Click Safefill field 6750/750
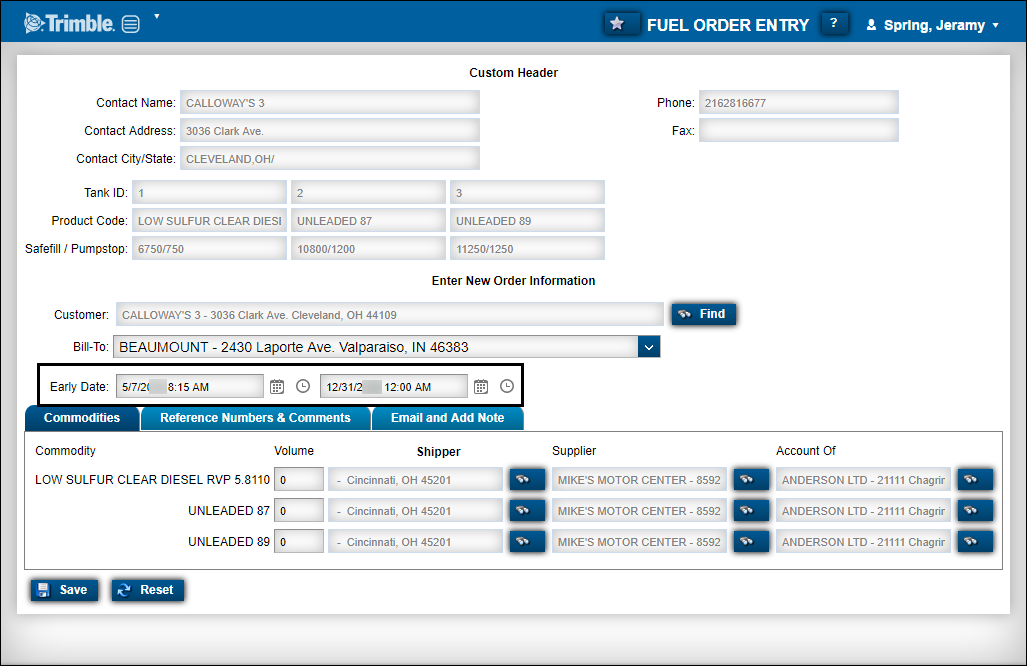Image resolution: width=1027 pixels, height=666 pixels. point(210,248)
